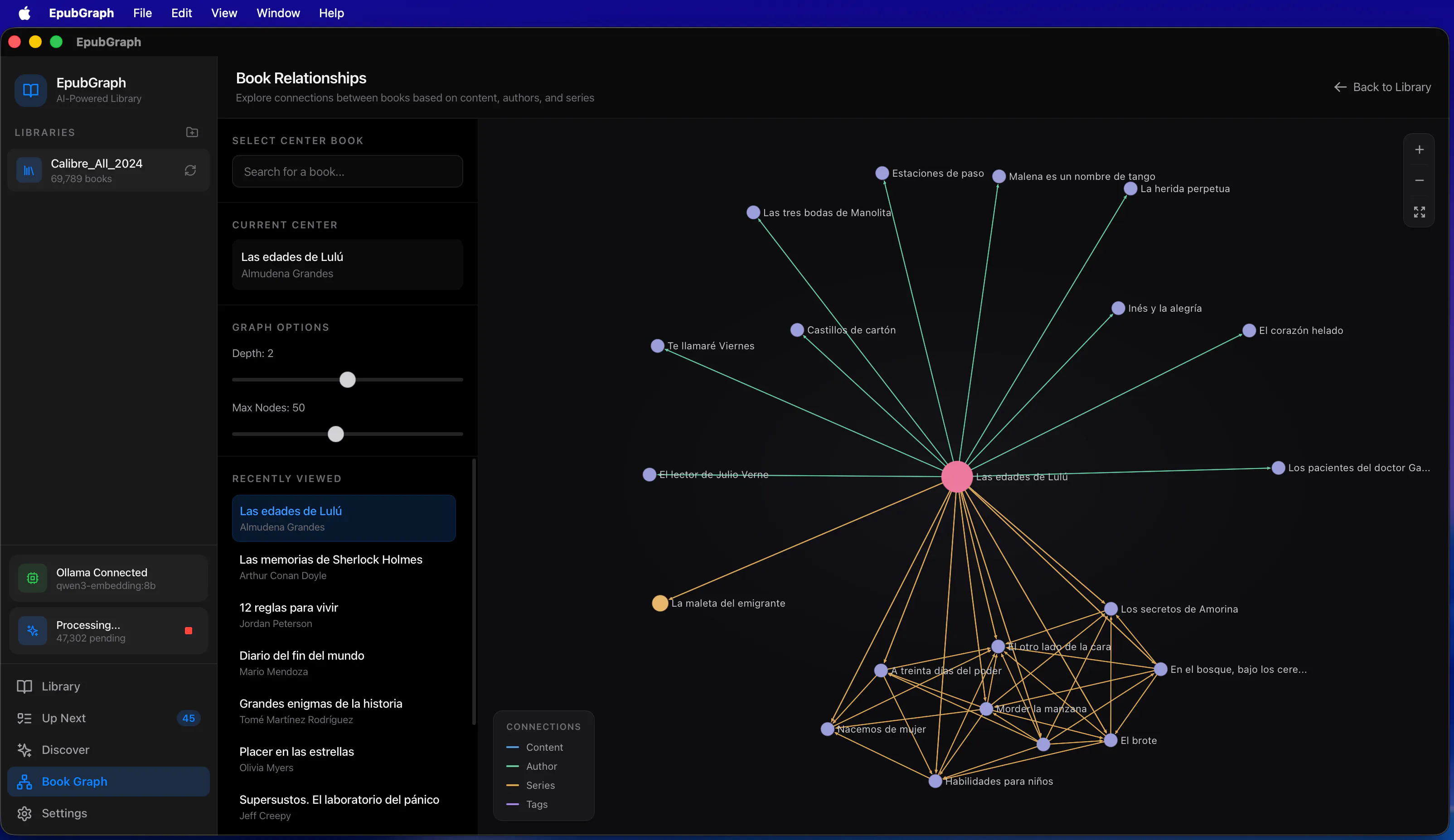Fit the graph to screen
The height and width of the screenshot is (840, 1454).
[1420, 212]
